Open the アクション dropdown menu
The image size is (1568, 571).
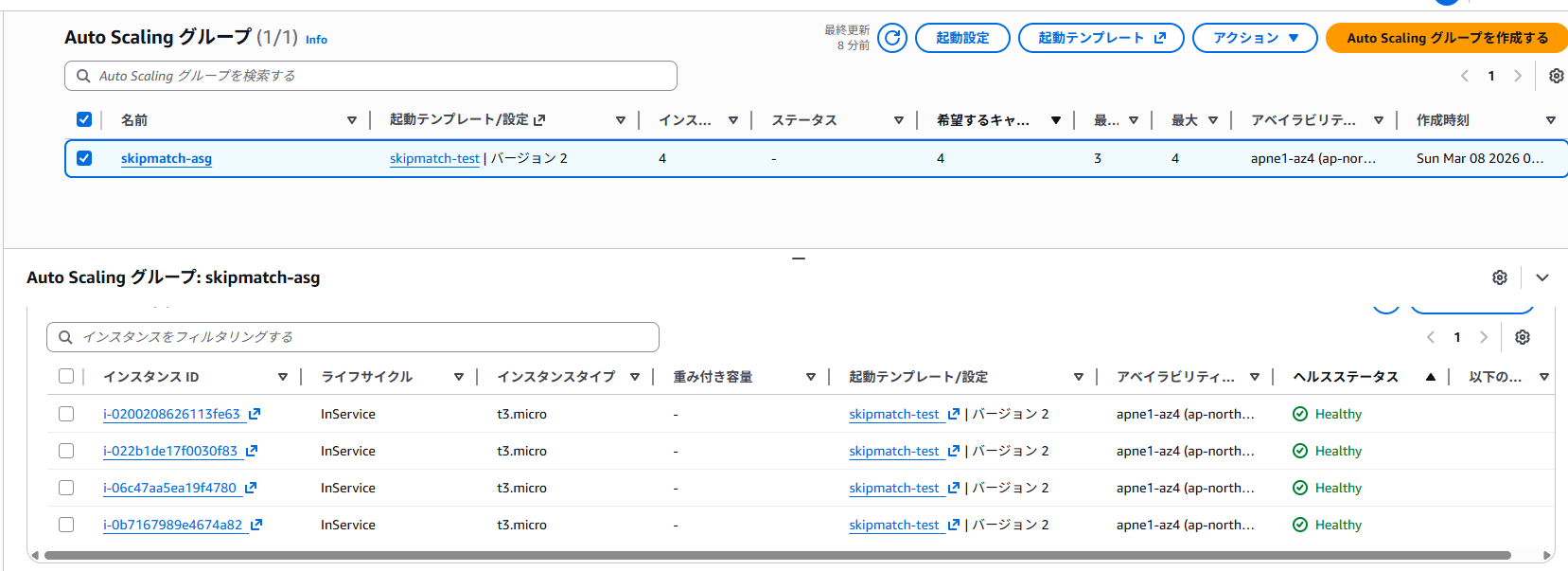(x=1255, y=38)
